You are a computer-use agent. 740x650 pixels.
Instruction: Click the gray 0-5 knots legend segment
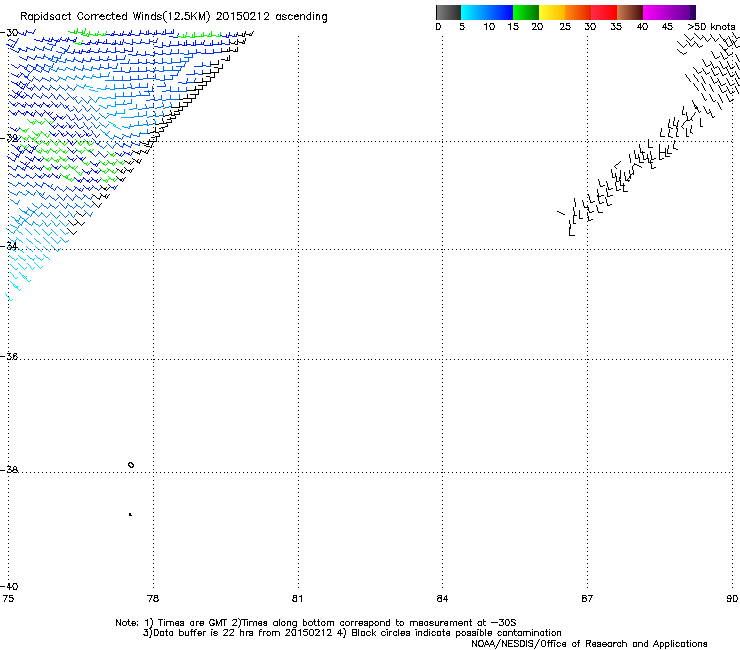coord(448,12)
